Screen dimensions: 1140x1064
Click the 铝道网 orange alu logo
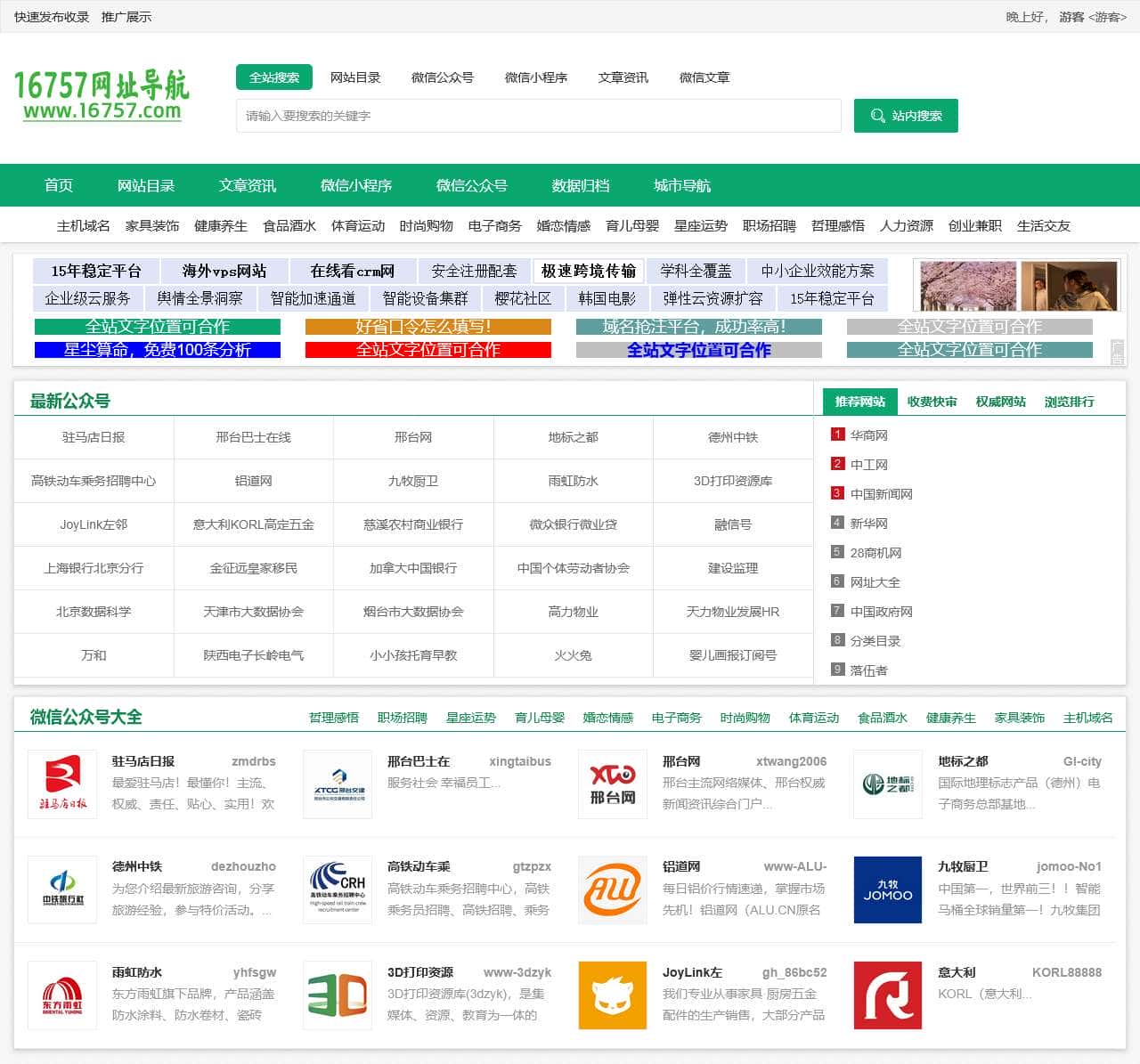[x=612, y=889]
